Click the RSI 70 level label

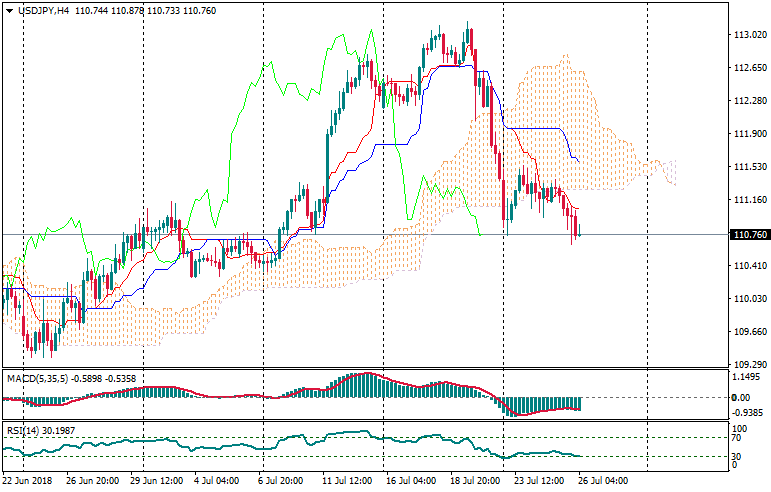(x=738, y=437)
